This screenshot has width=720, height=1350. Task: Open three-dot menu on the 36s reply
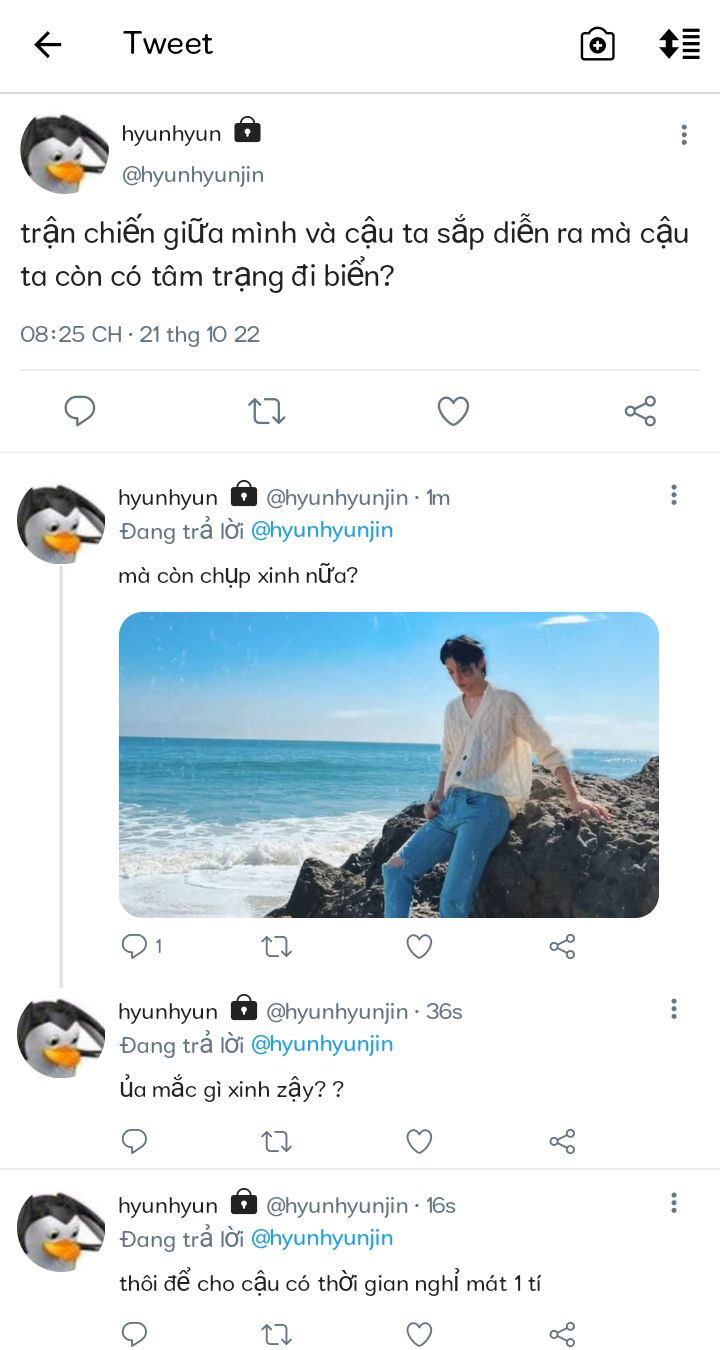(x=674, y=1009)
